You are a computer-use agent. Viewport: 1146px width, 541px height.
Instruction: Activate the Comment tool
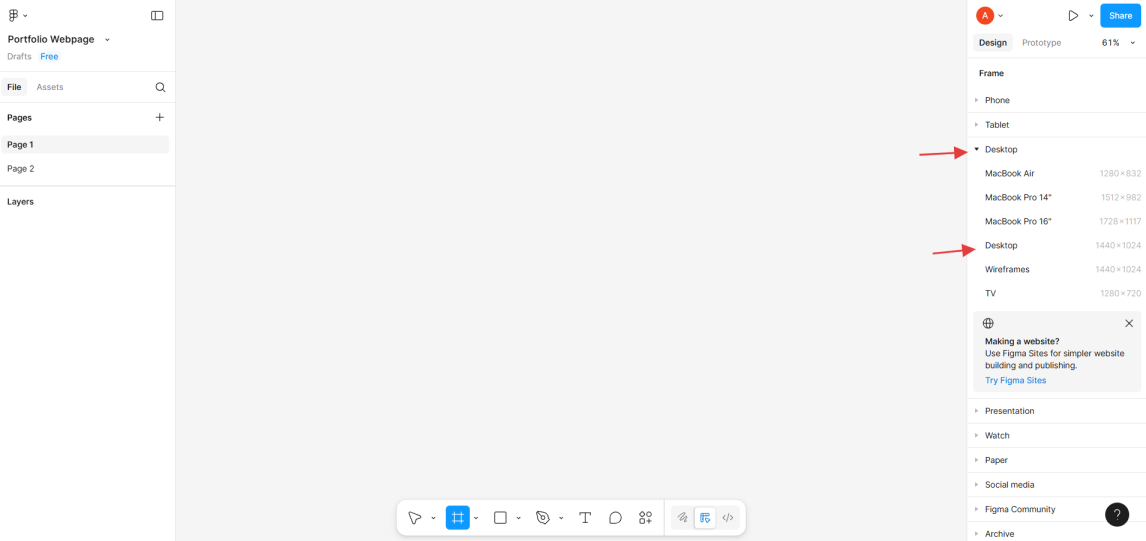pyautogui.click(x=615, y=518)
